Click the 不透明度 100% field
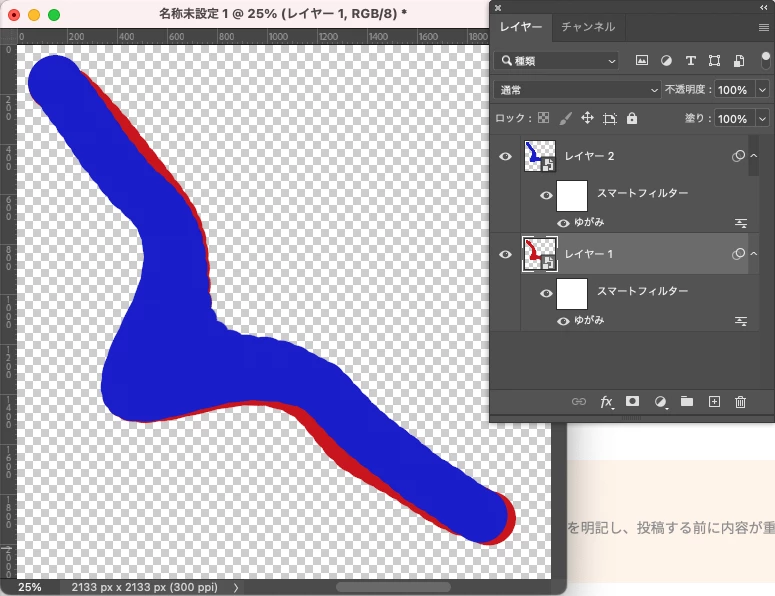The height and width of the screenshot is (596, 775). click(734, 90)
